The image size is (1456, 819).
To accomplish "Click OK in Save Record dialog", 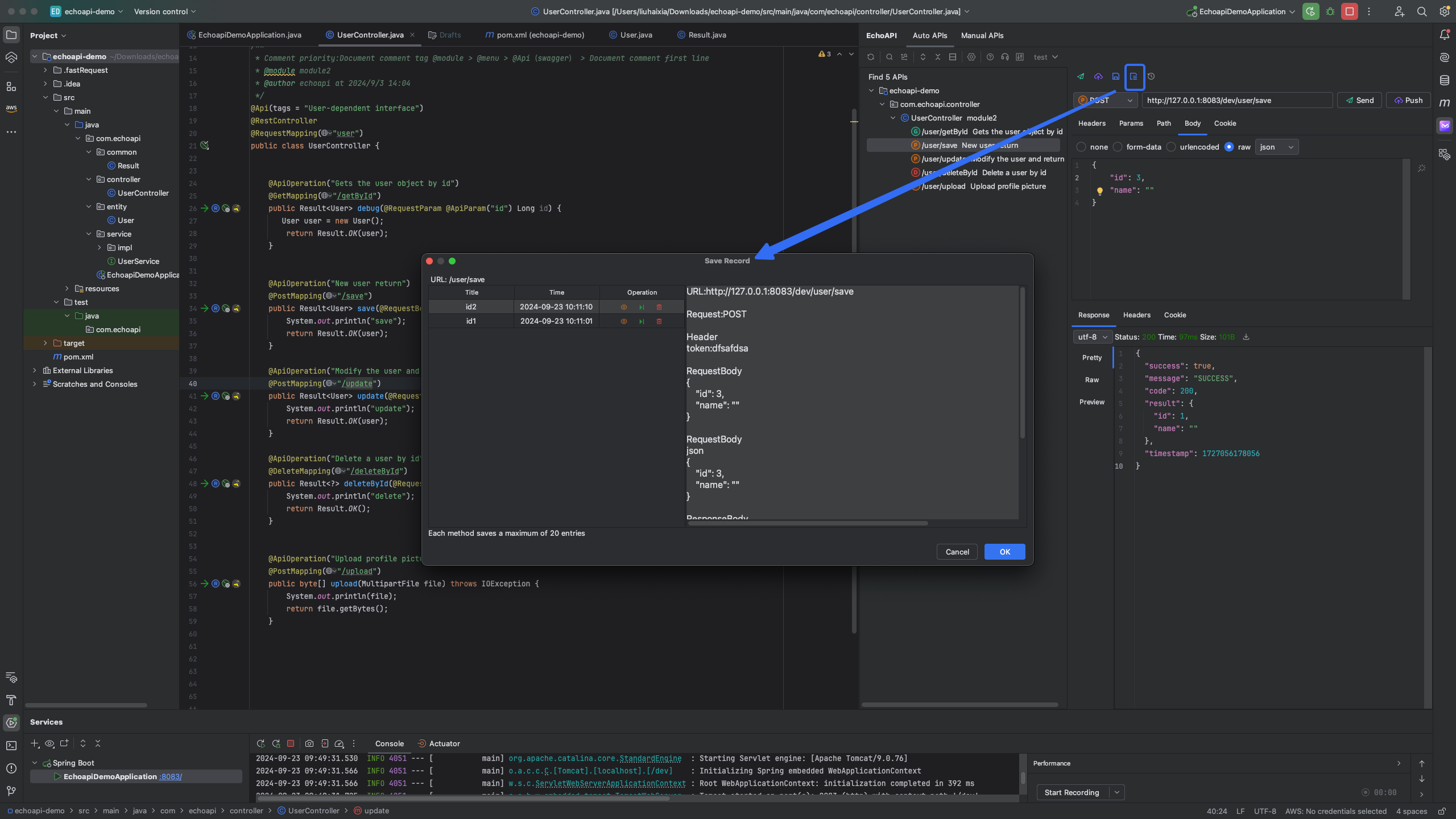I will coord(1004,552).
